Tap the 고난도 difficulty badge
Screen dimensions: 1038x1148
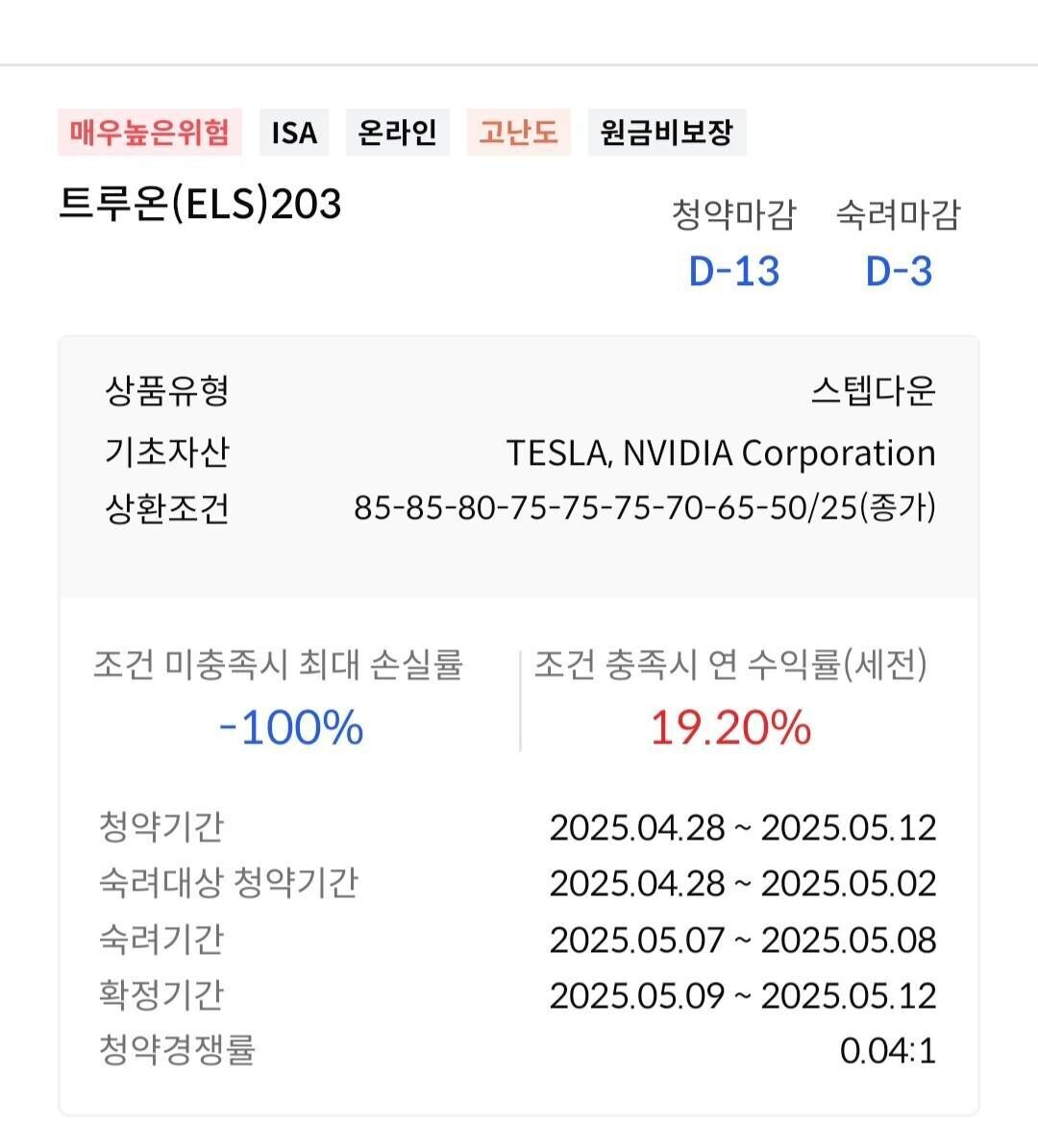pos(518,133)
